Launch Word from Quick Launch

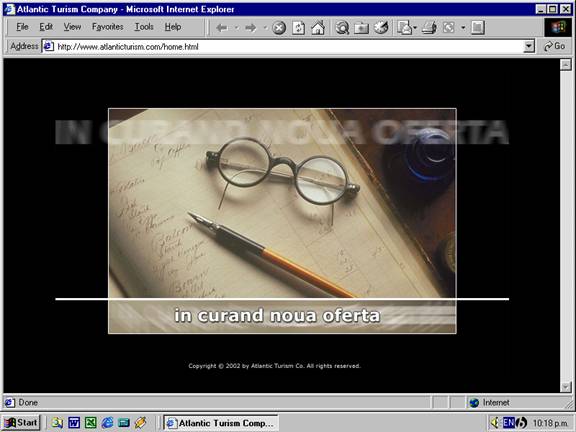74,423
